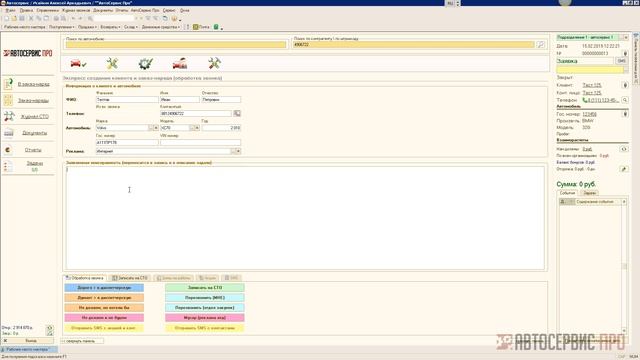Click the yellow Отправить SMS с контактами button
Viewport: 640px width, 360px height.
pos(205,328)
